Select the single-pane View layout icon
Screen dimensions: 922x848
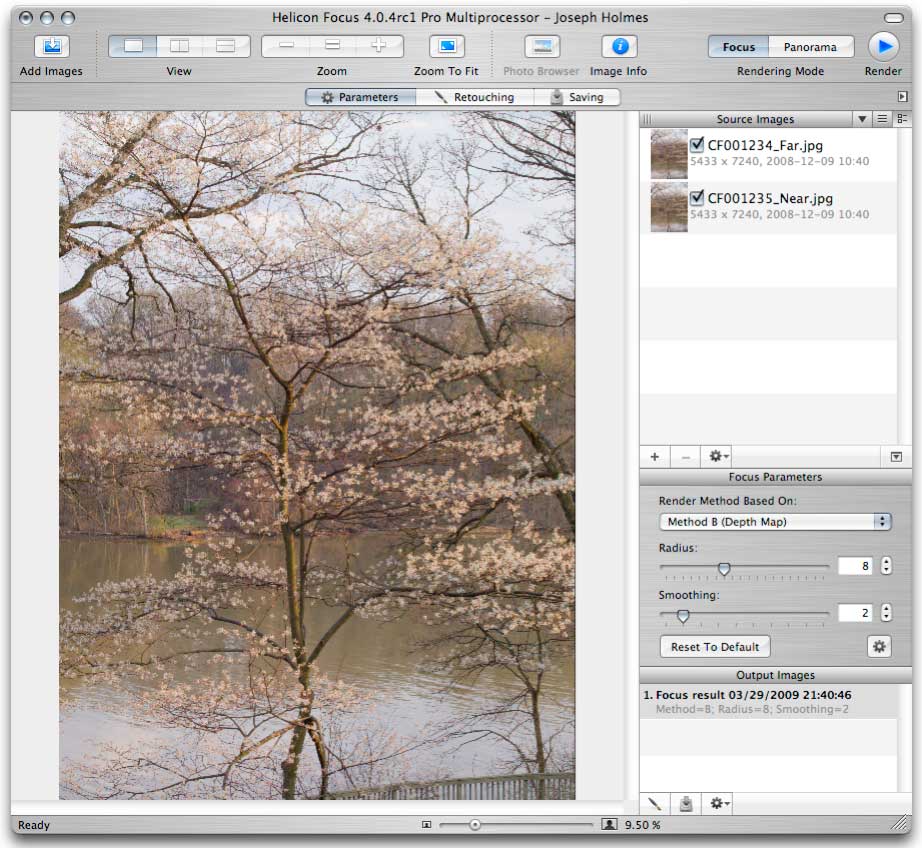point(133,46)
